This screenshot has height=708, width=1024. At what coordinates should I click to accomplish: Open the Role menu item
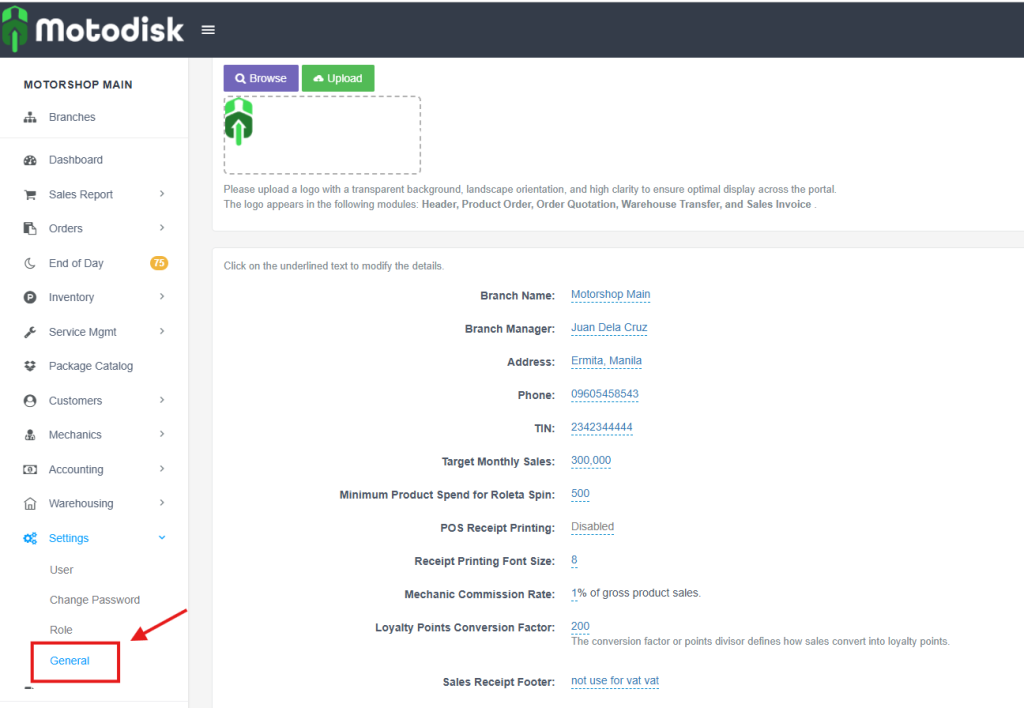click(x=61, y=630)
